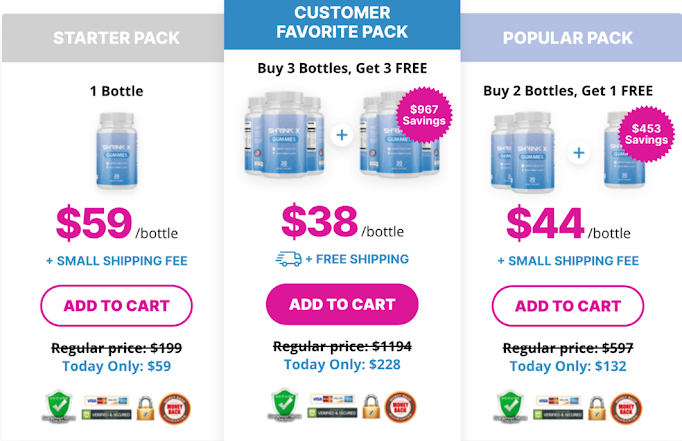Click the padlock icon in Customer Favorite Pack
The width and height of the screenshot is (682, 441).
[x=371, y=407]
